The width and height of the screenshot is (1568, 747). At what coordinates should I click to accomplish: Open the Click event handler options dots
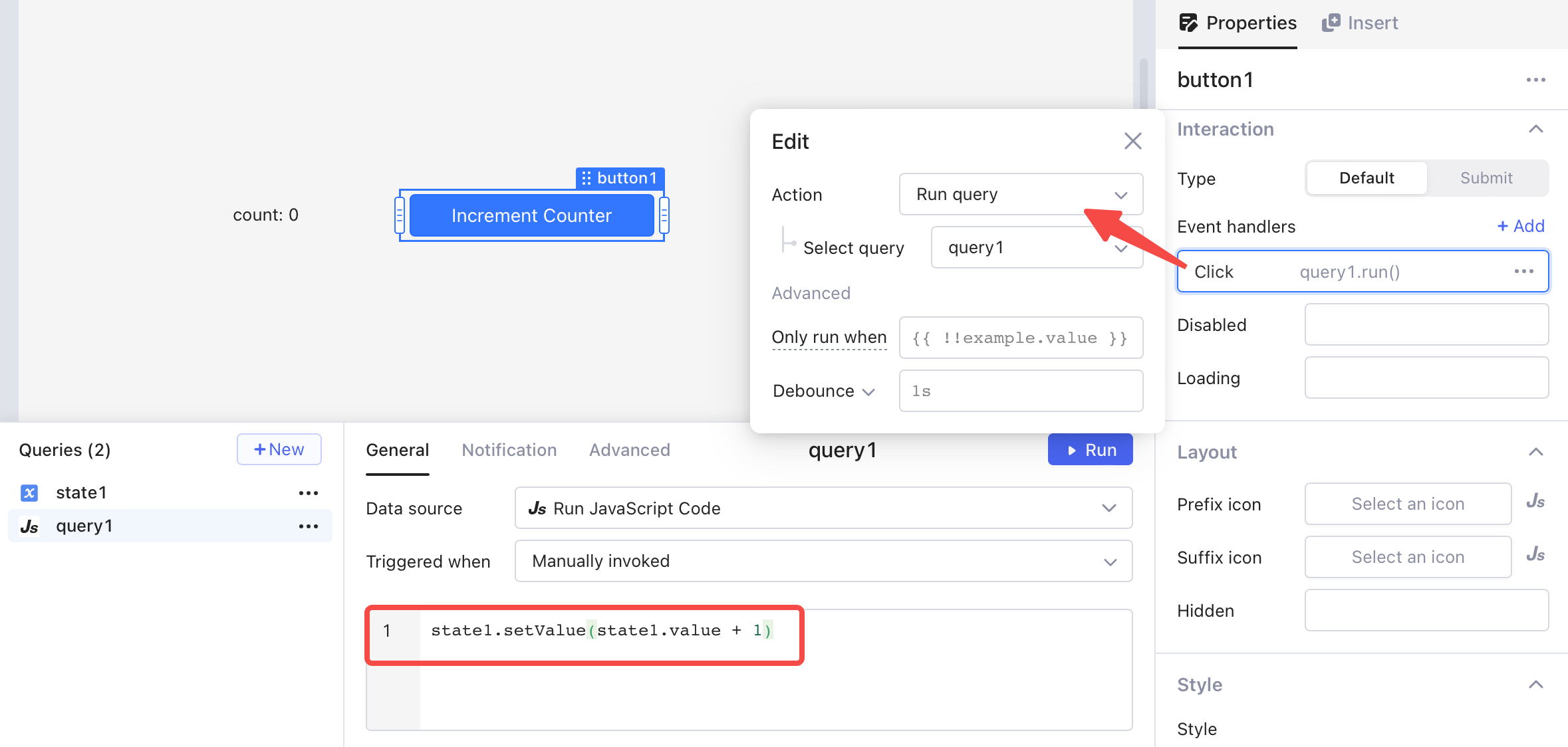point(1523,271)
